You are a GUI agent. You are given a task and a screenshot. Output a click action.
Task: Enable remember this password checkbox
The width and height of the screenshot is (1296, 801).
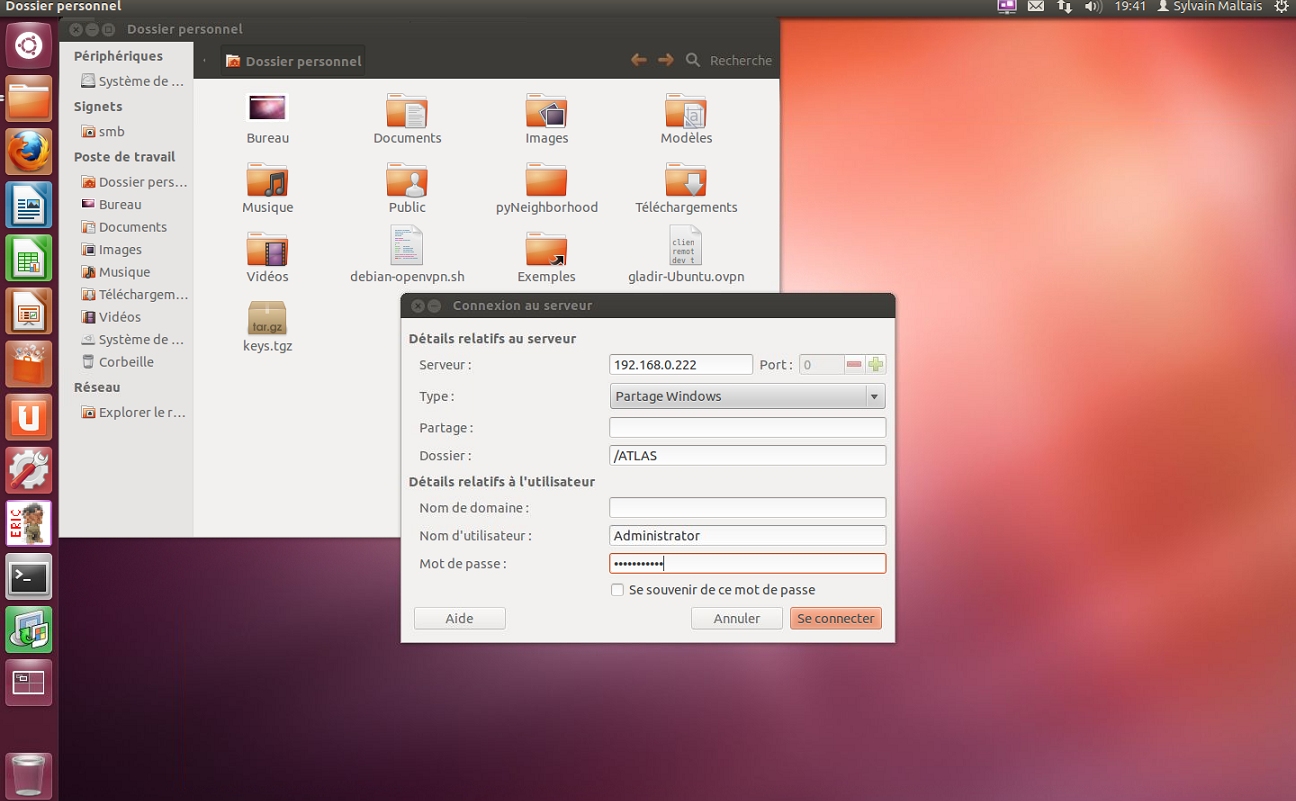point(618,590)
